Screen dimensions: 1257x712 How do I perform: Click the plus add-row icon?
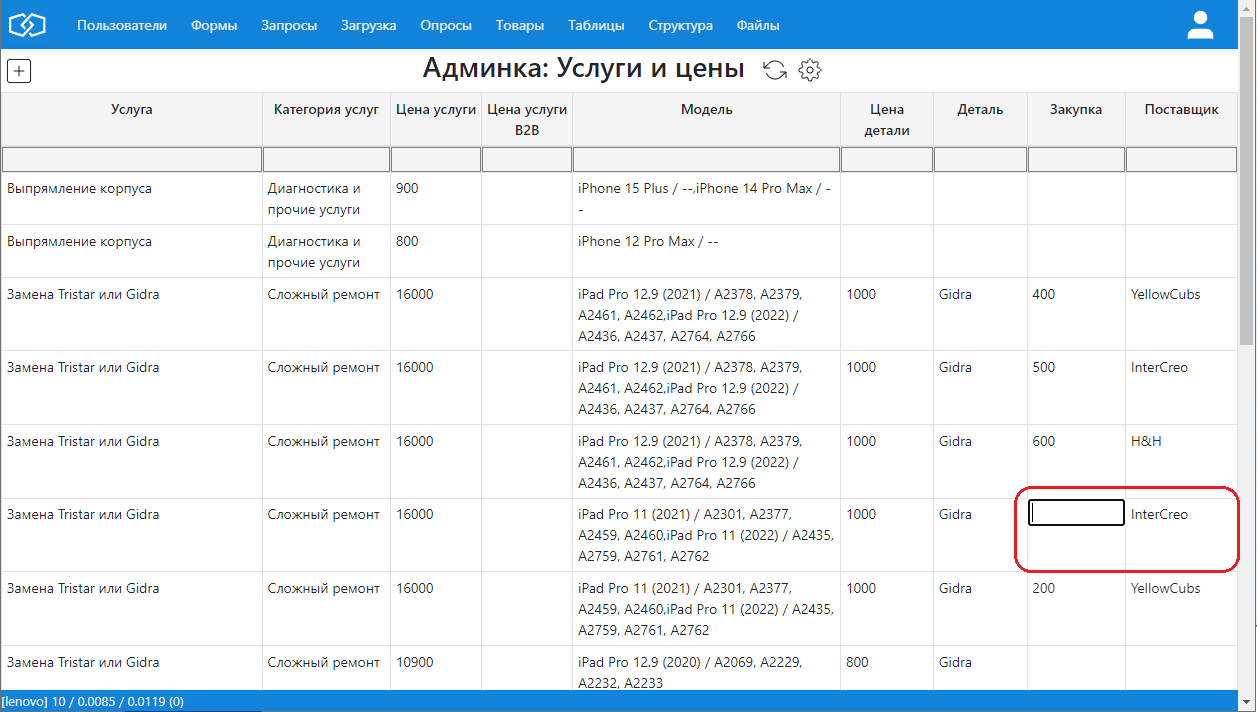pos(19,71)
